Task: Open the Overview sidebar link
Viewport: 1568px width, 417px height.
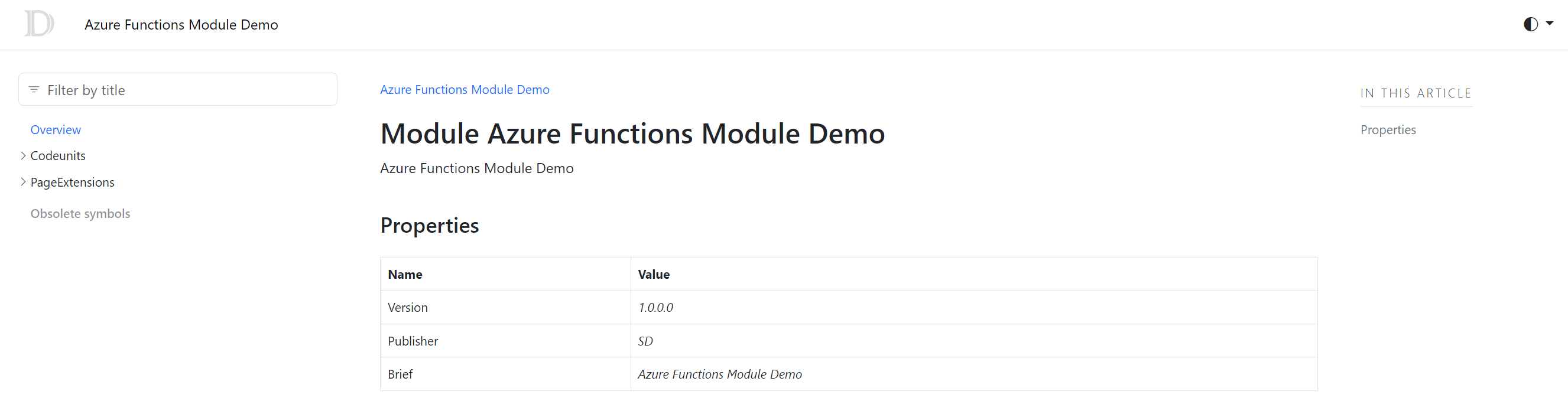Action: [x=56, y=130]
